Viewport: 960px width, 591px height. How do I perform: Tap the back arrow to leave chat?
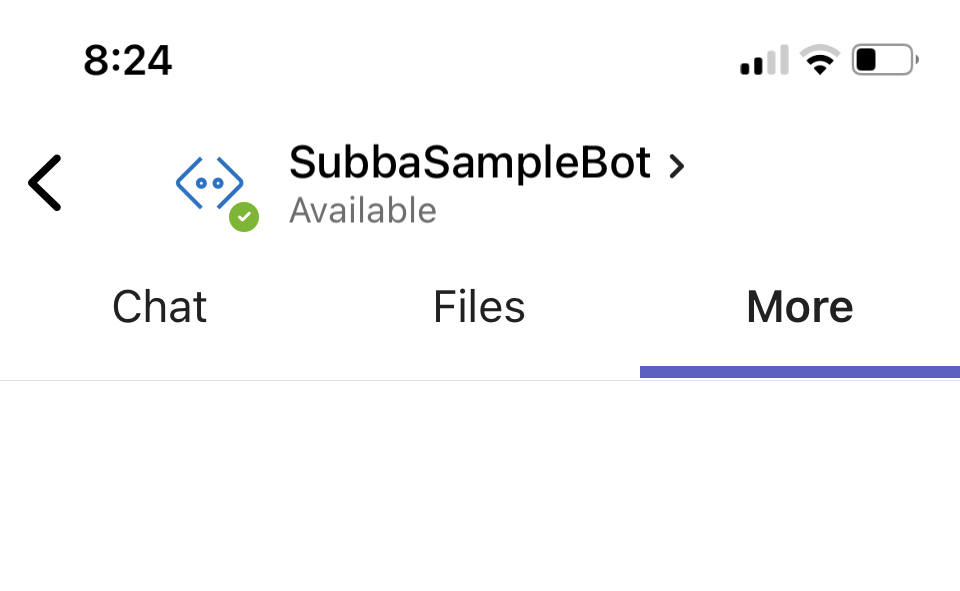coord(44,183)
